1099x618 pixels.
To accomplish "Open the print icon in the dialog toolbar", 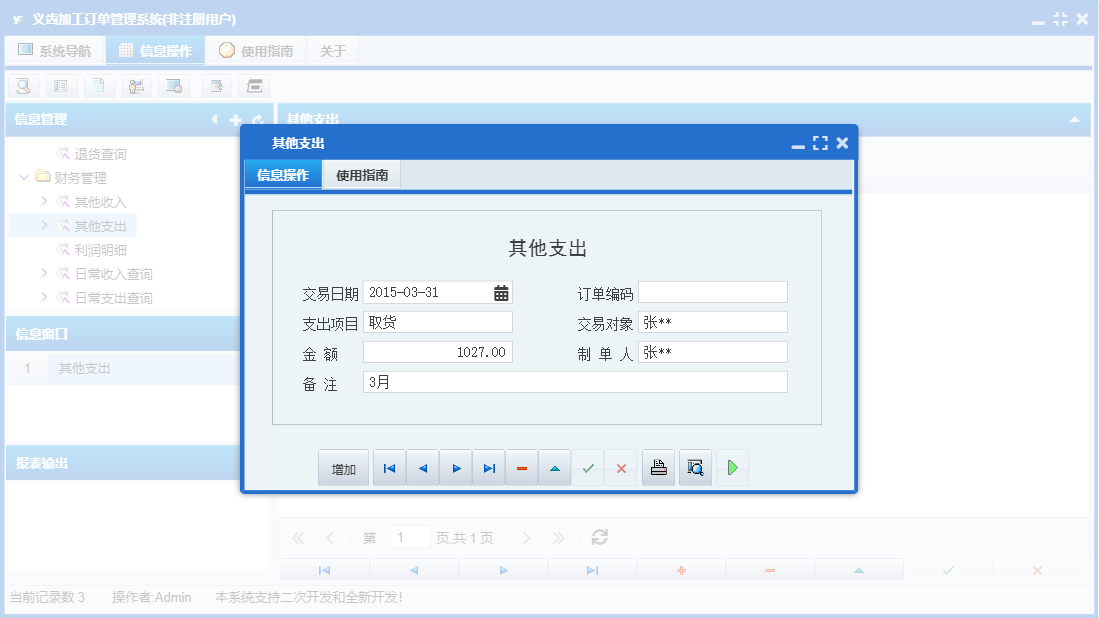I will coord(658,467).
